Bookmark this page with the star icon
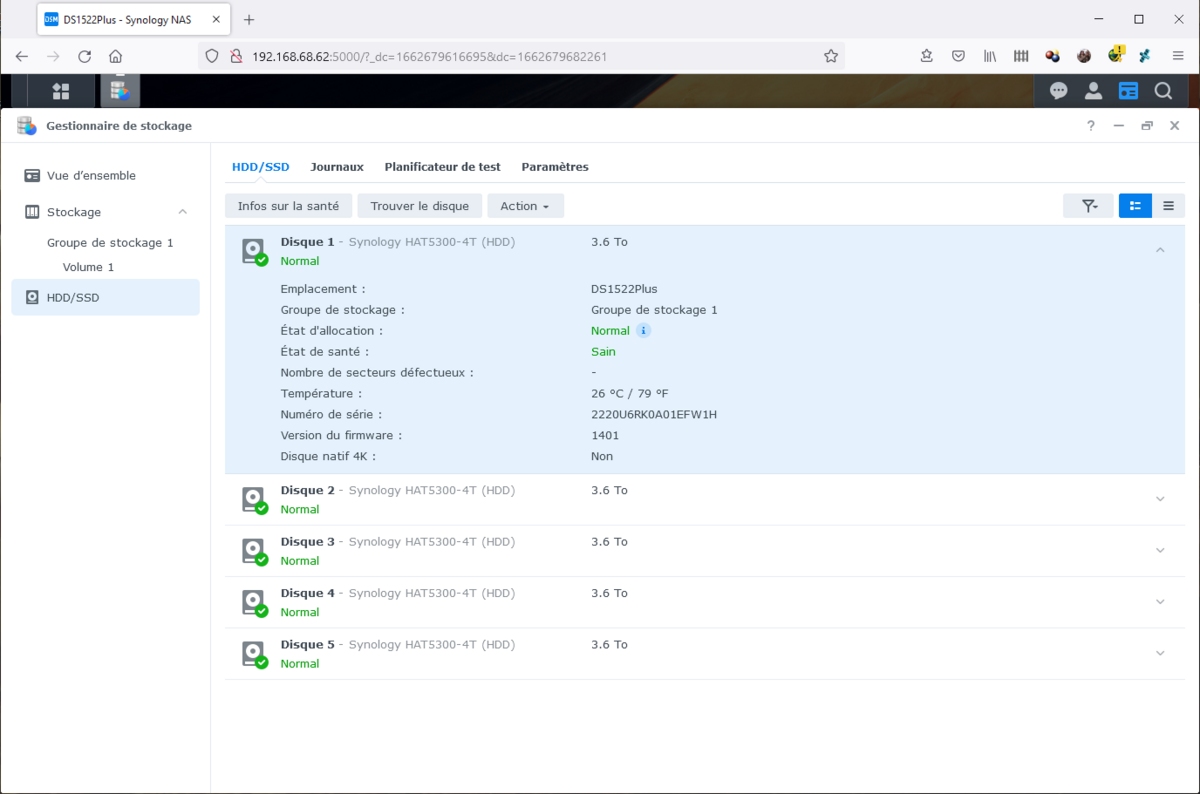 (x=831, y=56)
